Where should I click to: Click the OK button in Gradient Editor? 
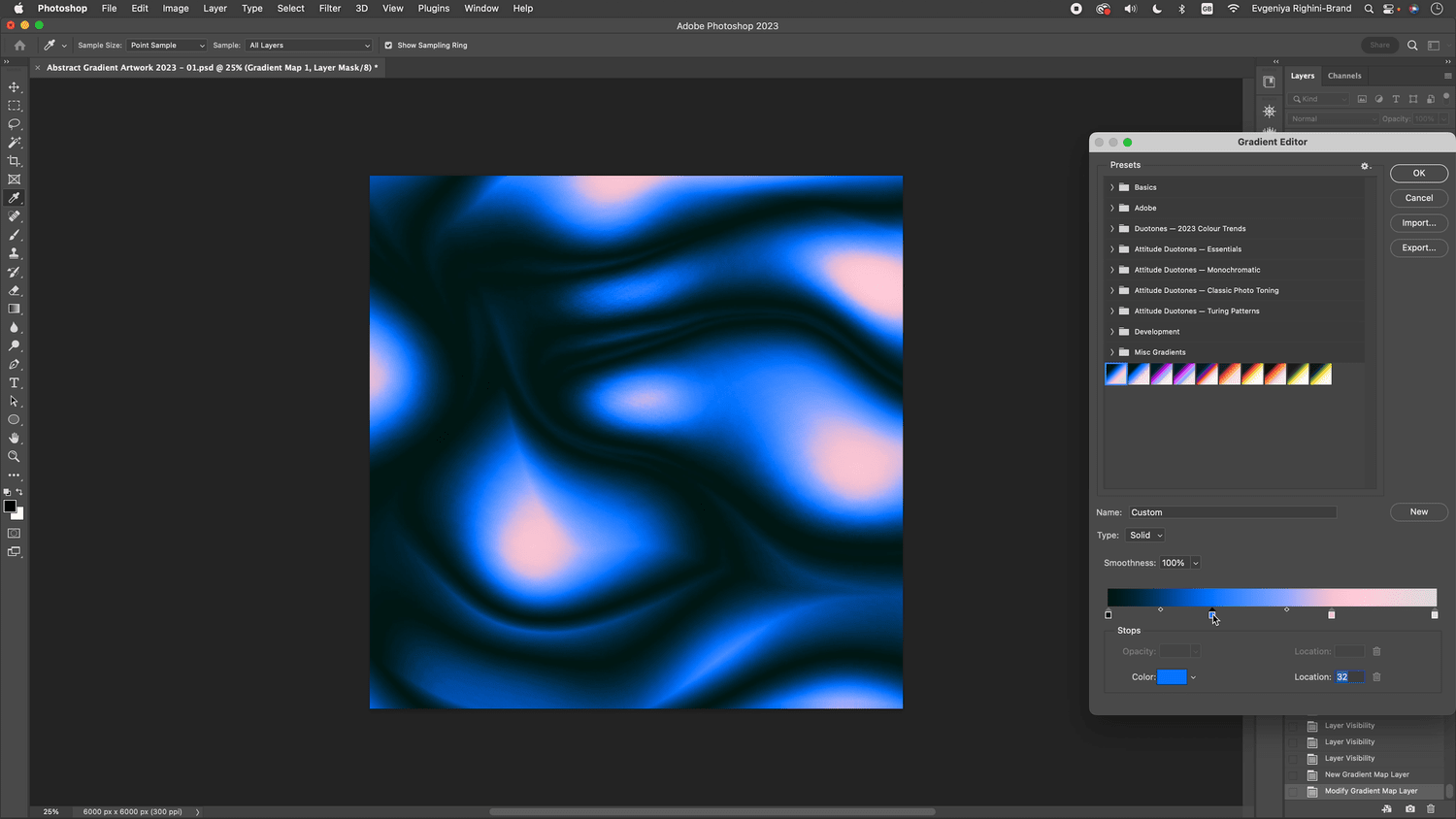(x=1418, y=173)
